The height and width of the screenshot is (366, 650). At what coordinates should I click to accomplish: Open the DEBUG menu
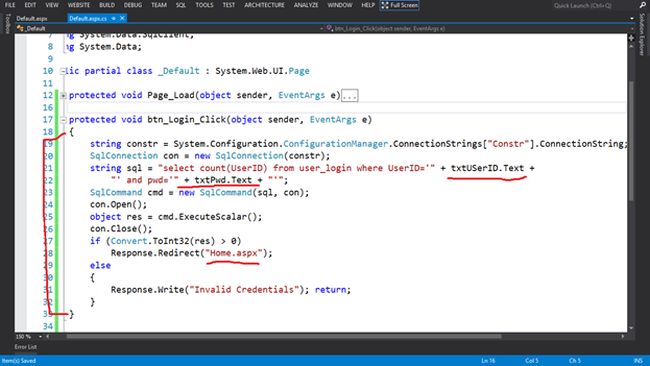tap(133, 5)
